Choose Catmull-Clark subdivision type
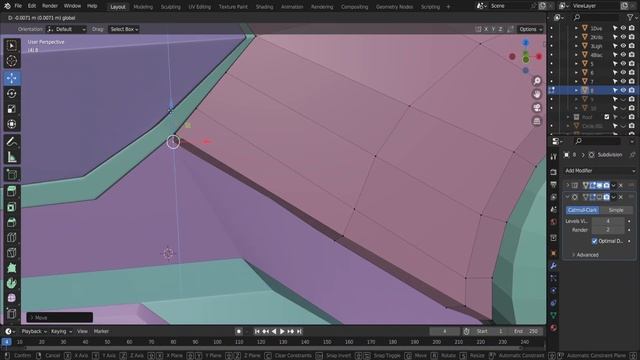The height and width of the screenshot is (360, 640). [x=582, y=210]
